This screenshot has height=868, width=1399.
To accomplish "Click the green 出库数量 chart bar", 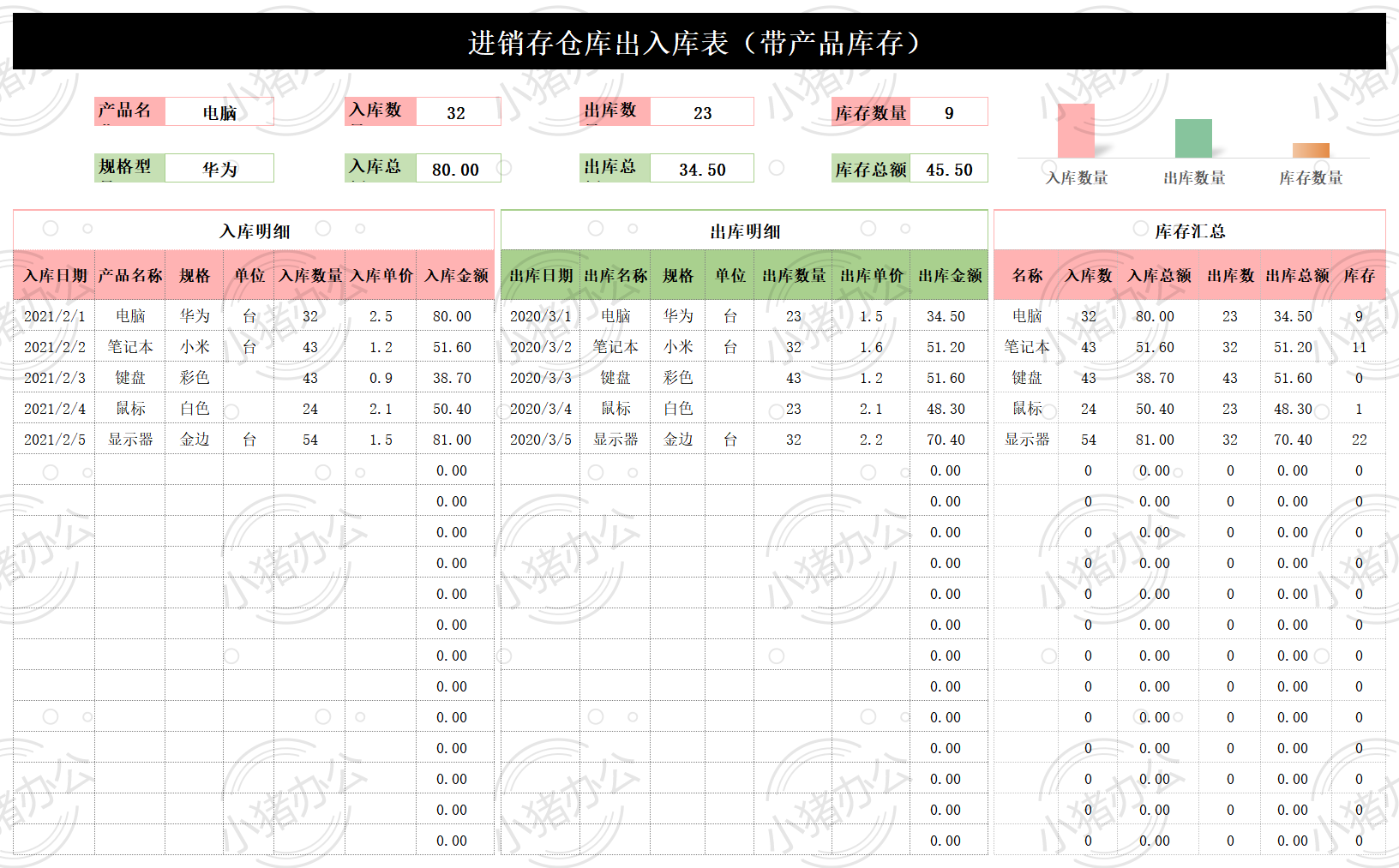I will click(1193, 138).
